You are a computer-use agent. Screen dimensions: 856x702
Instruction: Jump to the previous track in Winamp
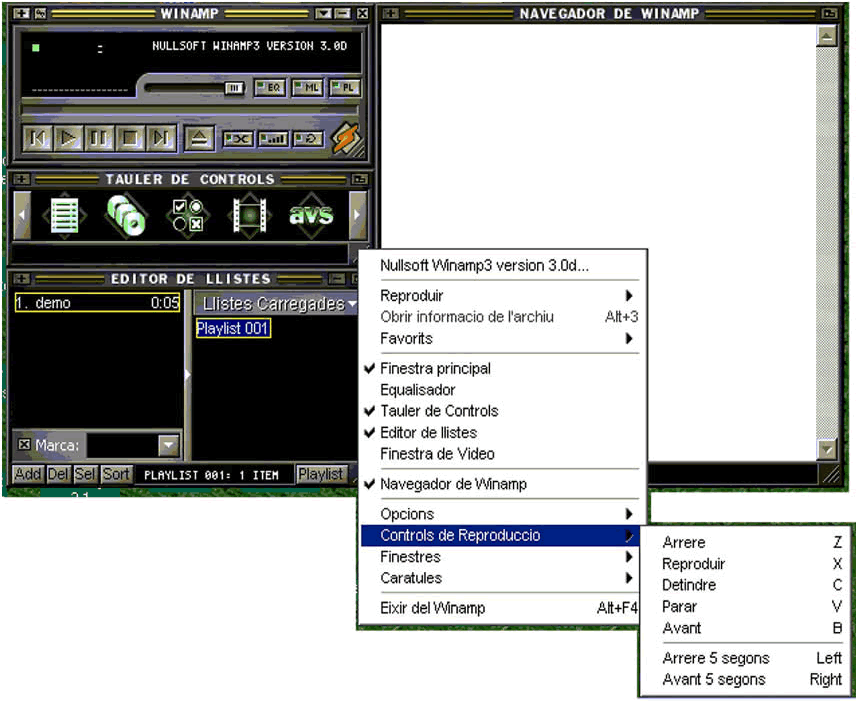point(38,138)
